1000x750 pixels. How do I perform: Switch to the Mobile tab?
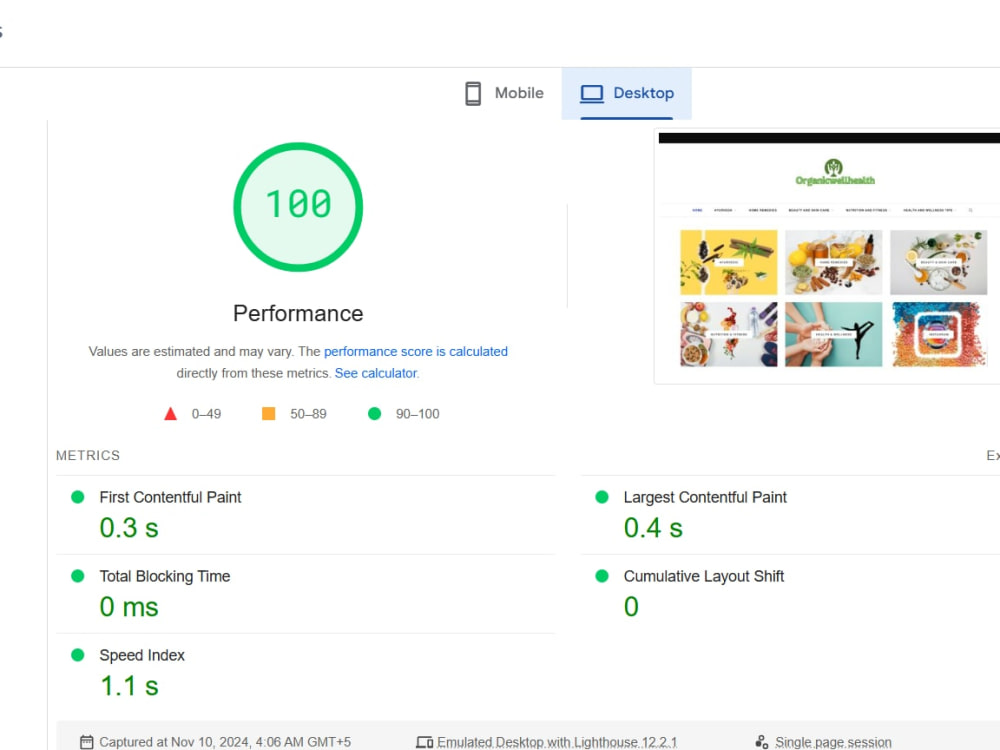coord(504,93)
